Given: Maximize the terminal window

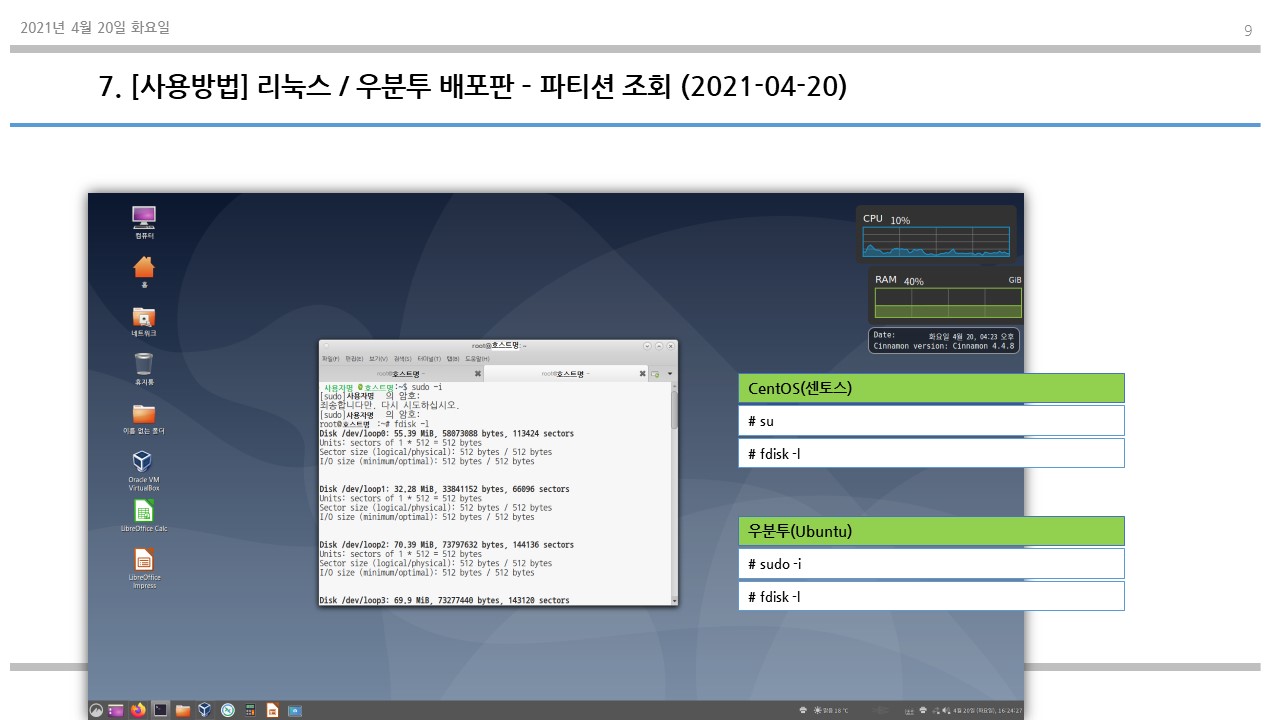Looking at the screenshot, I should pyautogui.click(x=659, y=346).
